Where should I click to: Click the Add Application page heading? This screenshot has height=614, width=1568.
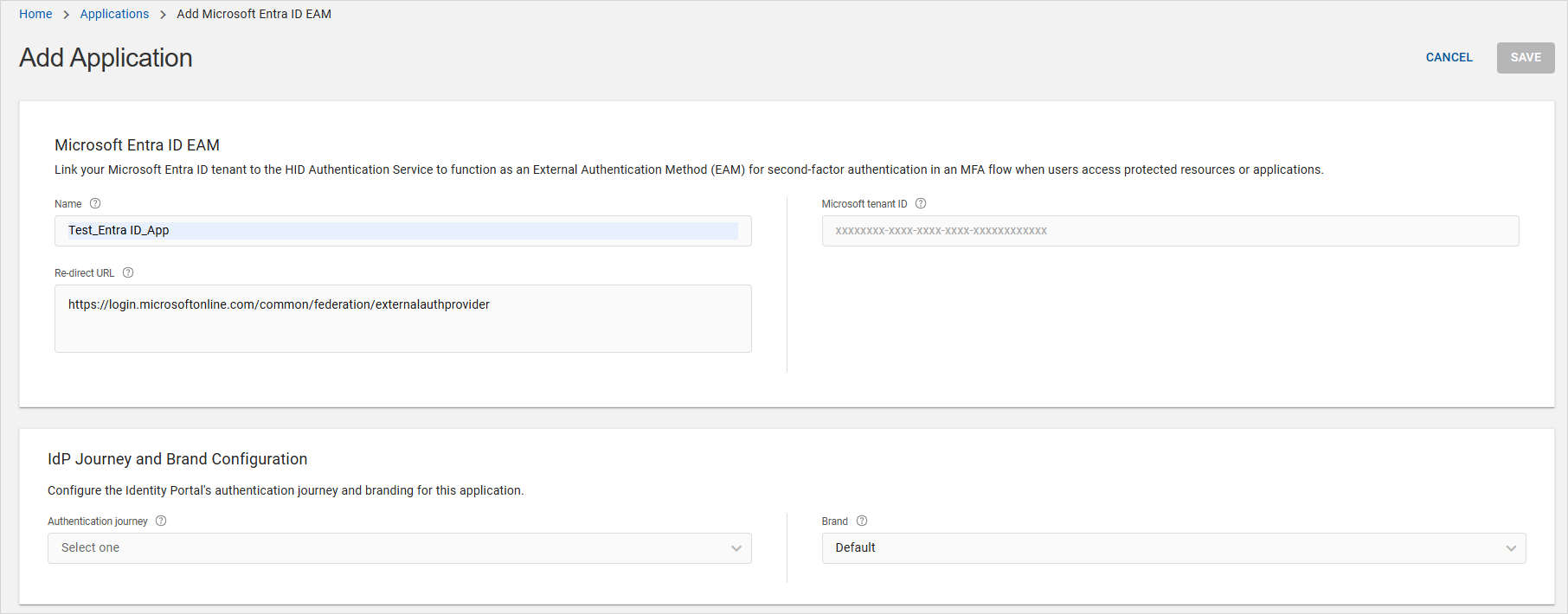coord(106,58)
